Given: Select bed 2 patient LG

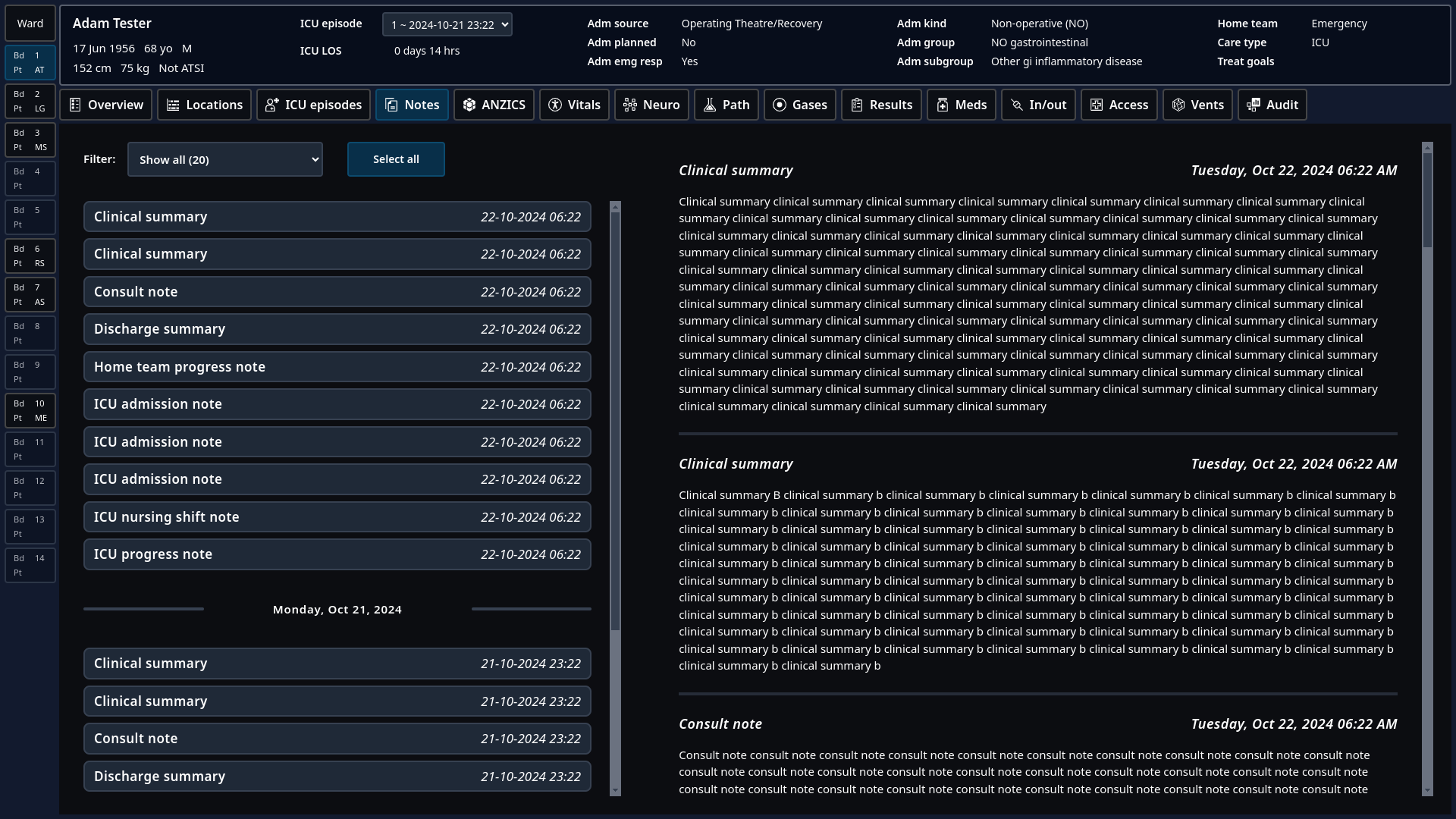Looking at the screenshot, I should (30, 101).
